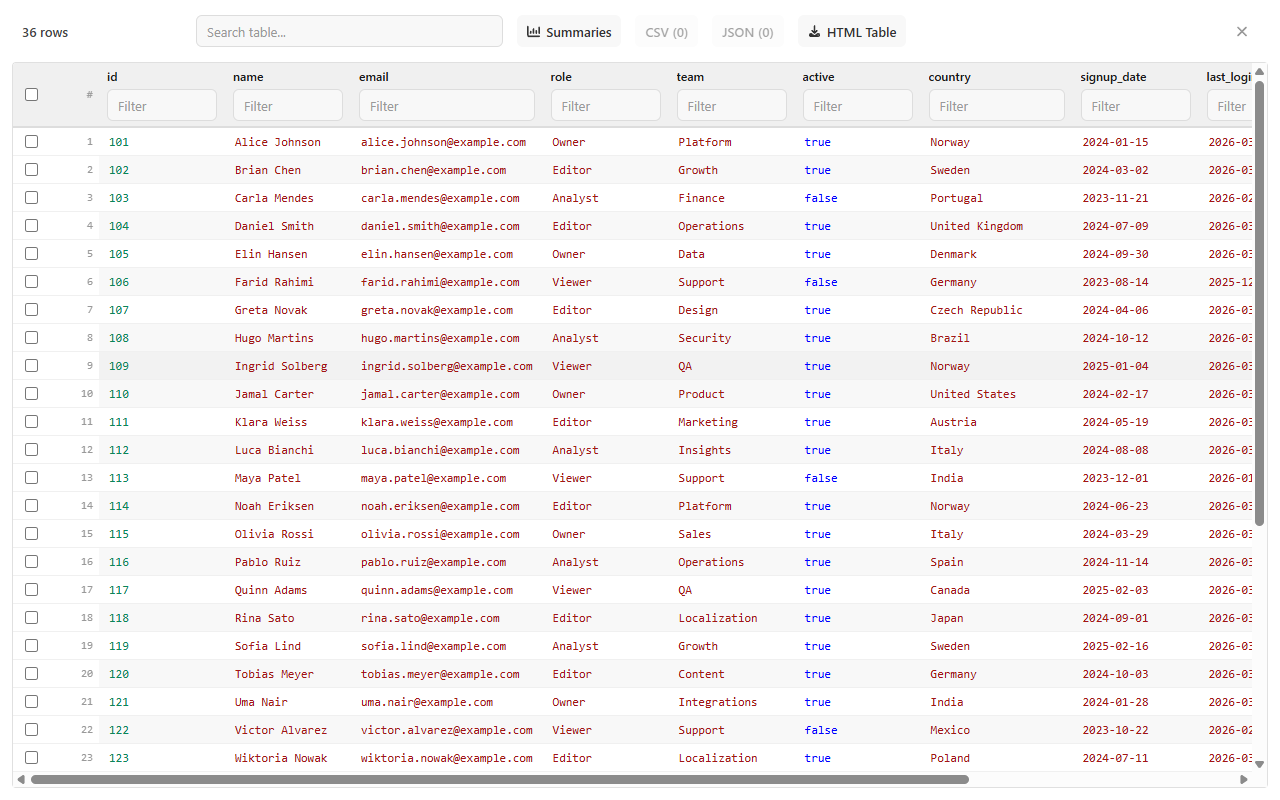Check the row for Alice Johnson
This screenshot has width=1280, height=800.
(x=32, y=142)
